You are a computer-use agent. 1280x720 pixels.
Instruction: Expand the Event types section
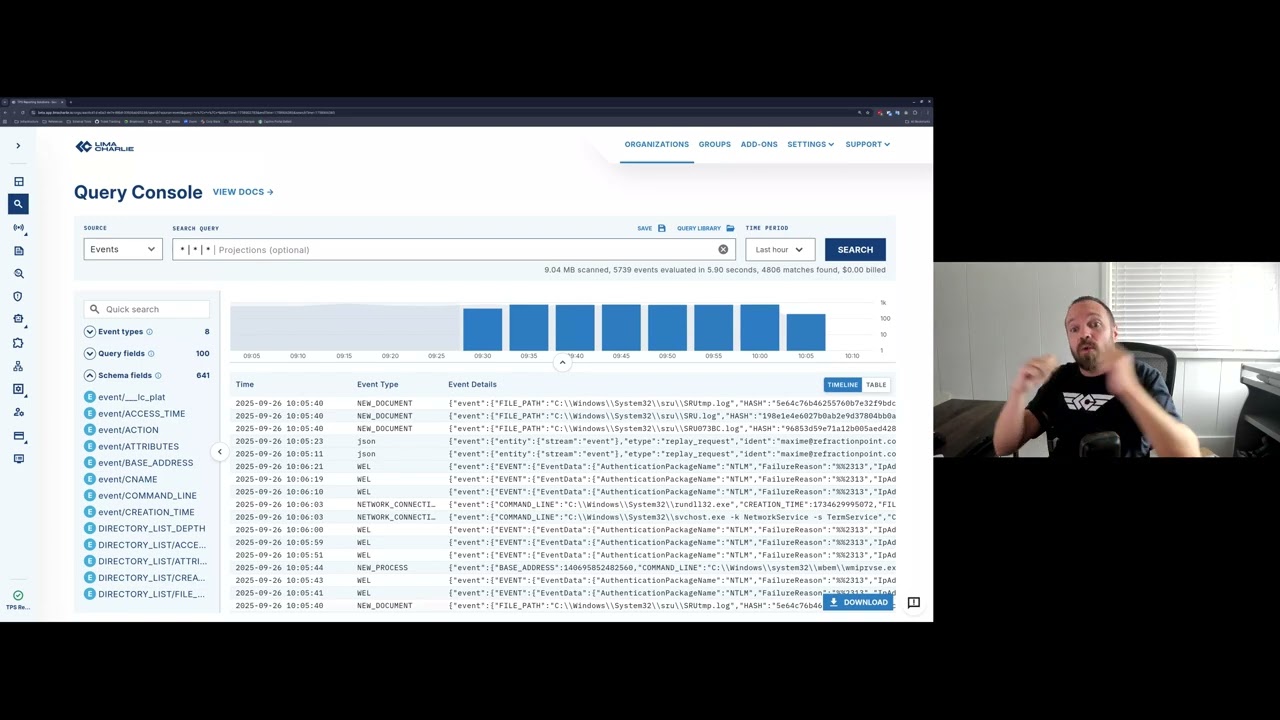coord(89,332)
